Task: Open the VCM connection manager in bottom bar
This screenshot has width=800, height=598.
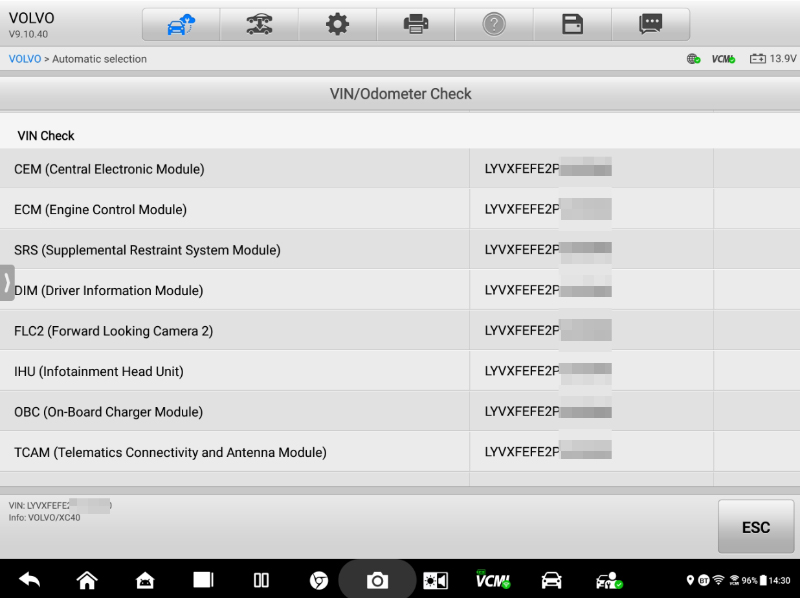Action: [492, 580]
